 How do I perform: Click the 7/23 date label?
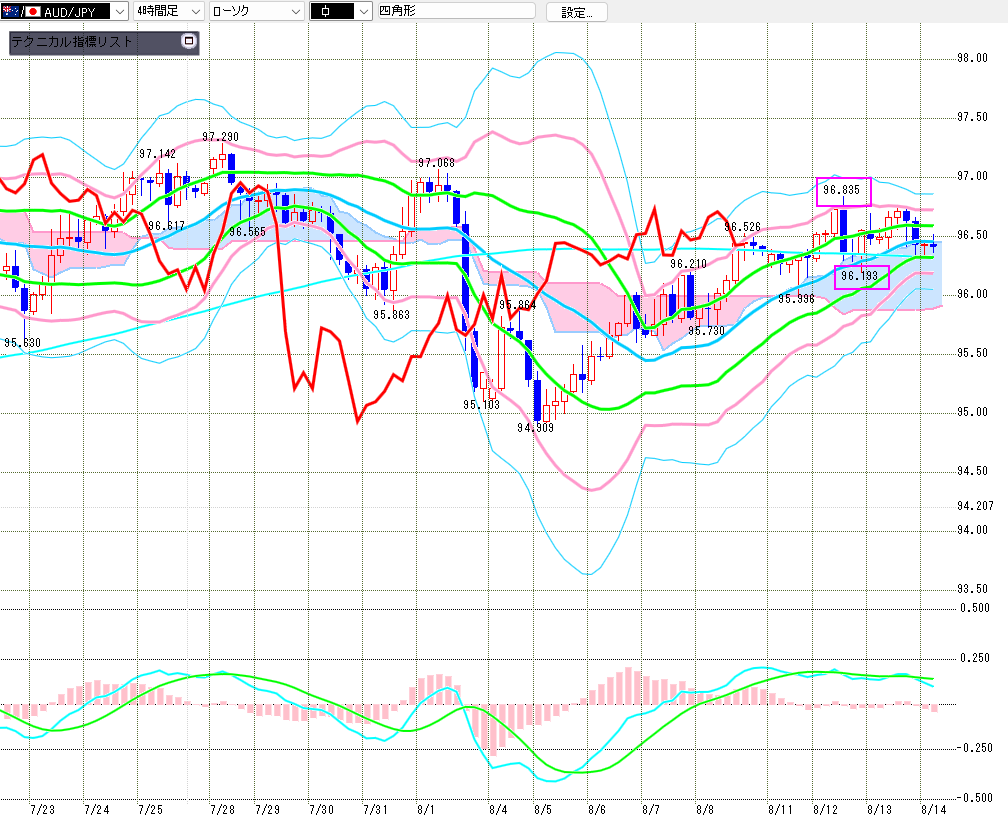point(42,809)
